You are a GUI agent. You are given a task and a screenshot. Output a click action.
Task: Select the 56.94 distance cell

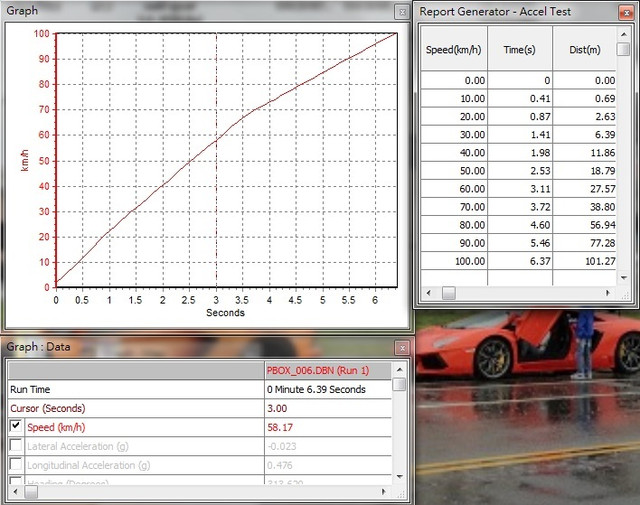pyautogui.click(x=584, y=225)
